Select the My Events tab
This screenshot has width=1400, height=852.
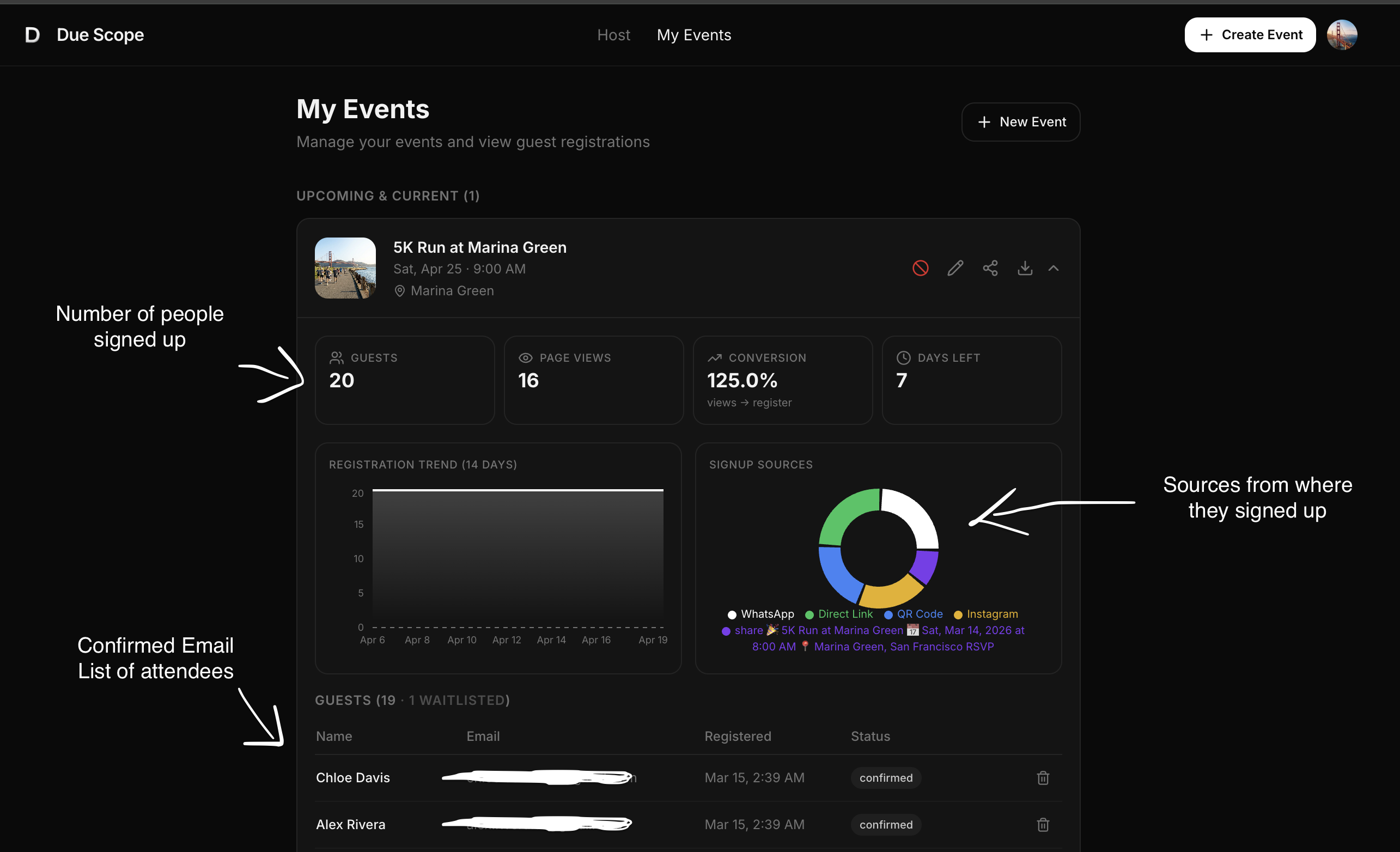pos(694,35)
